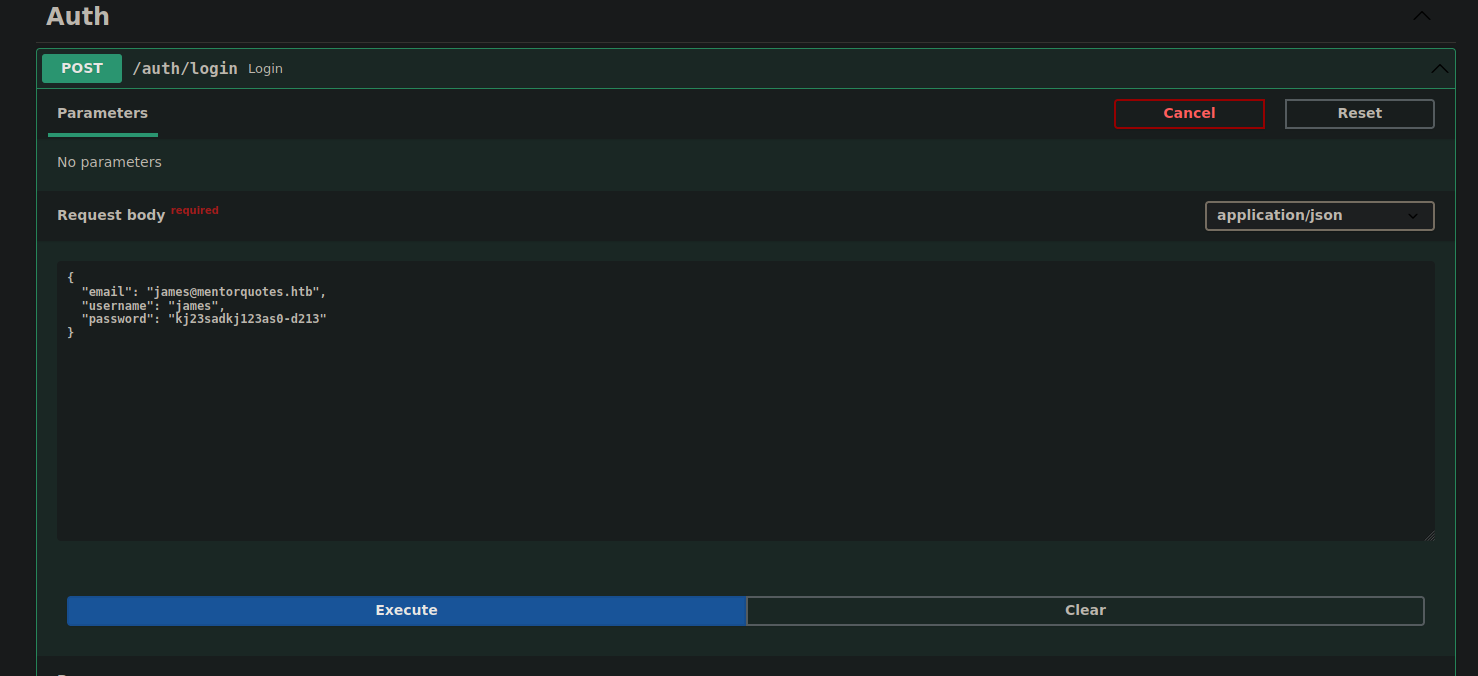
Task: Click the Auth section heading
Action: (78, 16)
